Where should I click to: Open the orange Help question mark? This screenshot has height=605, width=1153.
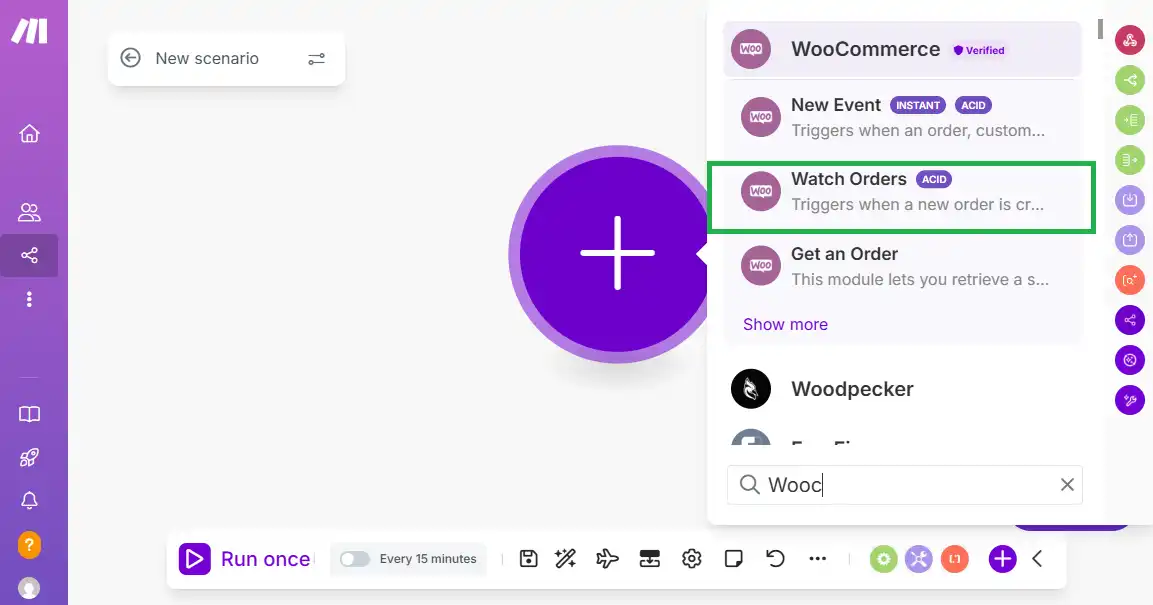point(29,545)
